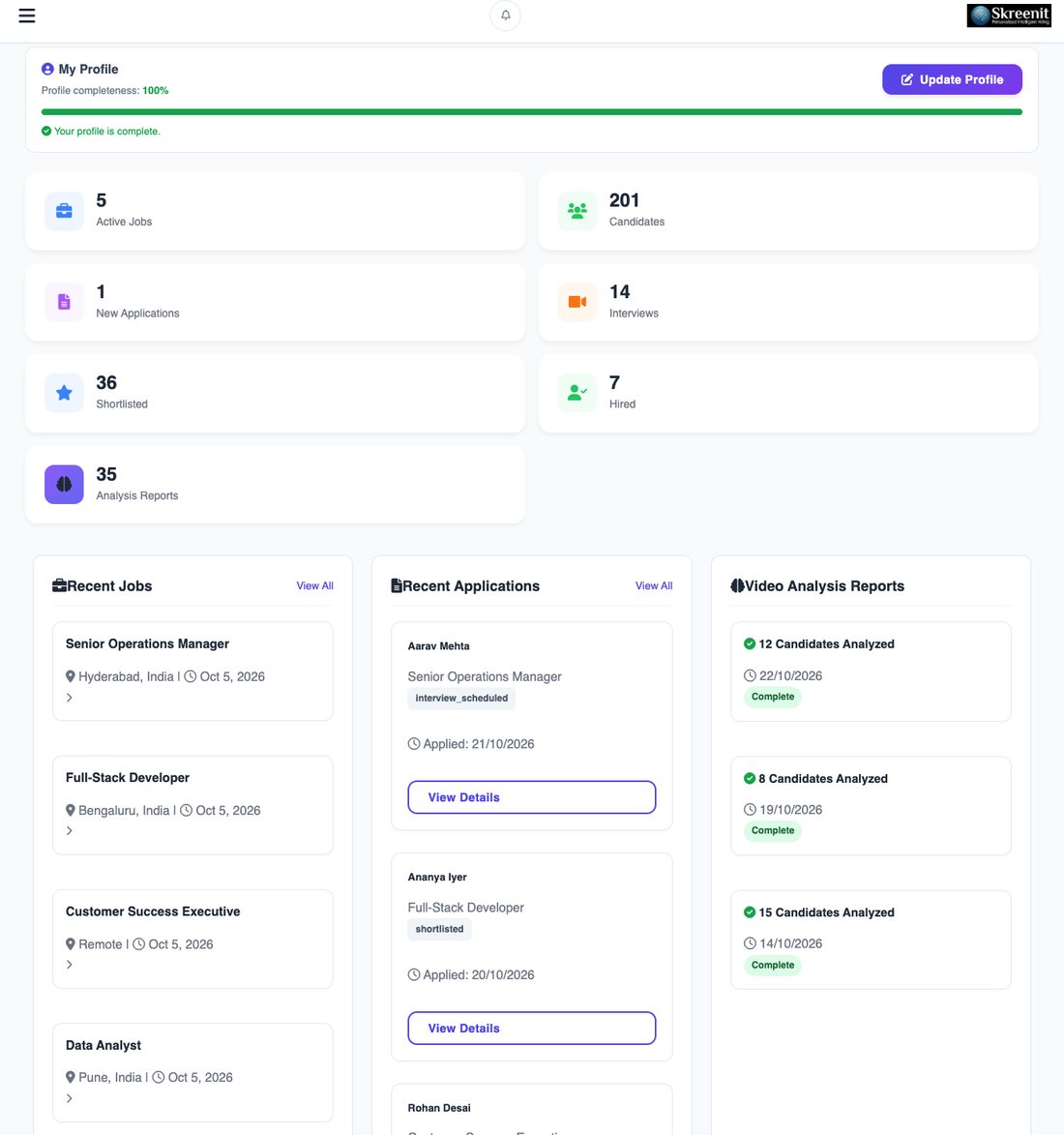
Task: Click green check on 8 Candidates Analyzed
Action: 750,779
